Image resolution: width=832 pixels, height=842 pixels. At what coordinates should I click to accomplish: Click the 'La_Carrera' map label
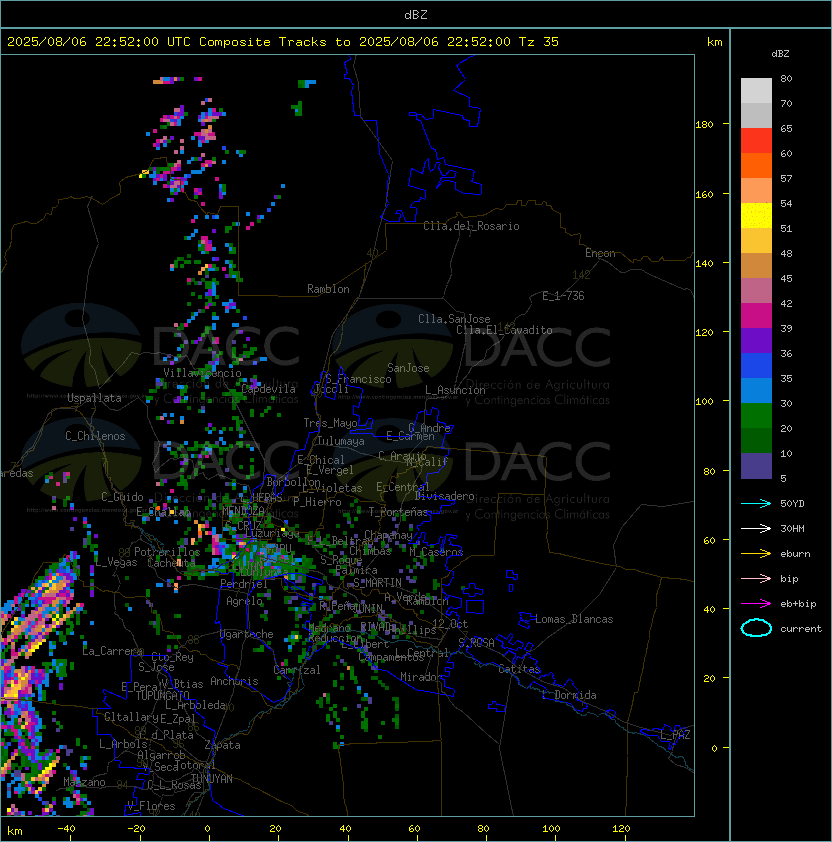click(112, 651)
